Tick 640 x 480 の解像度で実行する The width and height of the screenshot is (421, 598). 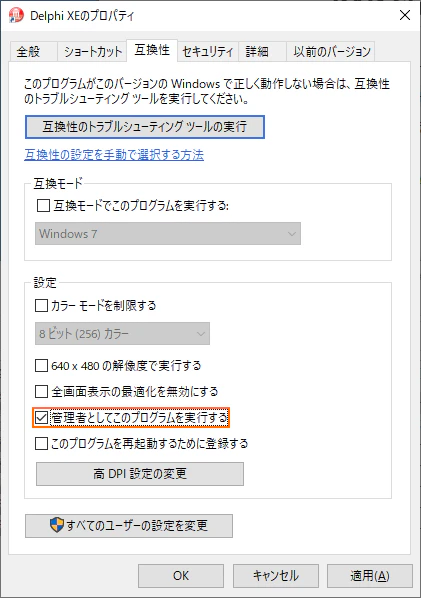click(41, 366)
